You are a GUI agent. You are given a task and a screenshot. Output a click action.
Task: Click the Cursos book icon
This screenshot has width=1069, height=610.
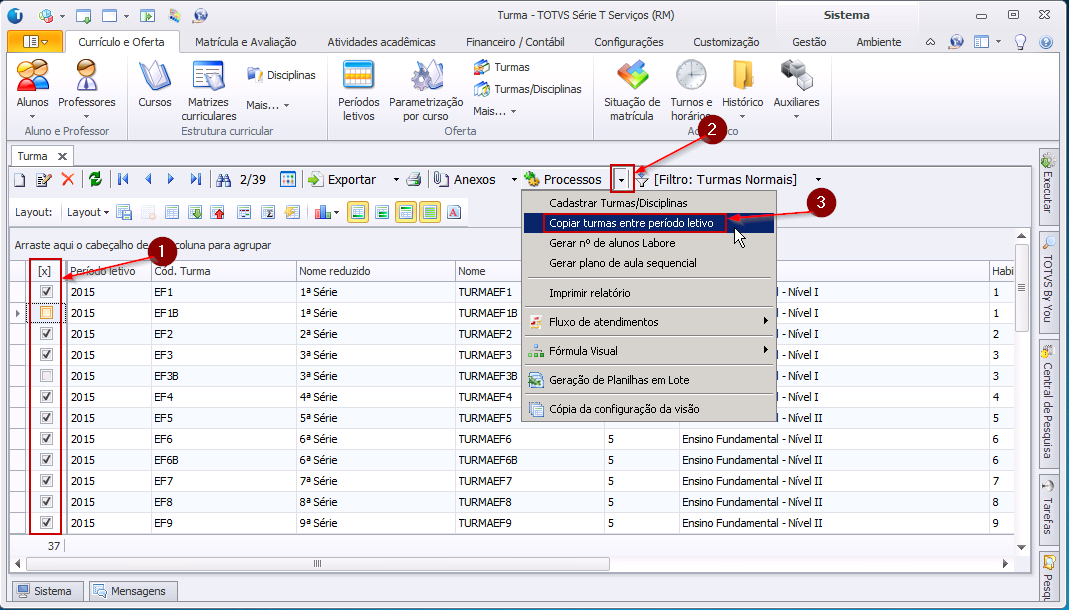(x=155, y=77)
